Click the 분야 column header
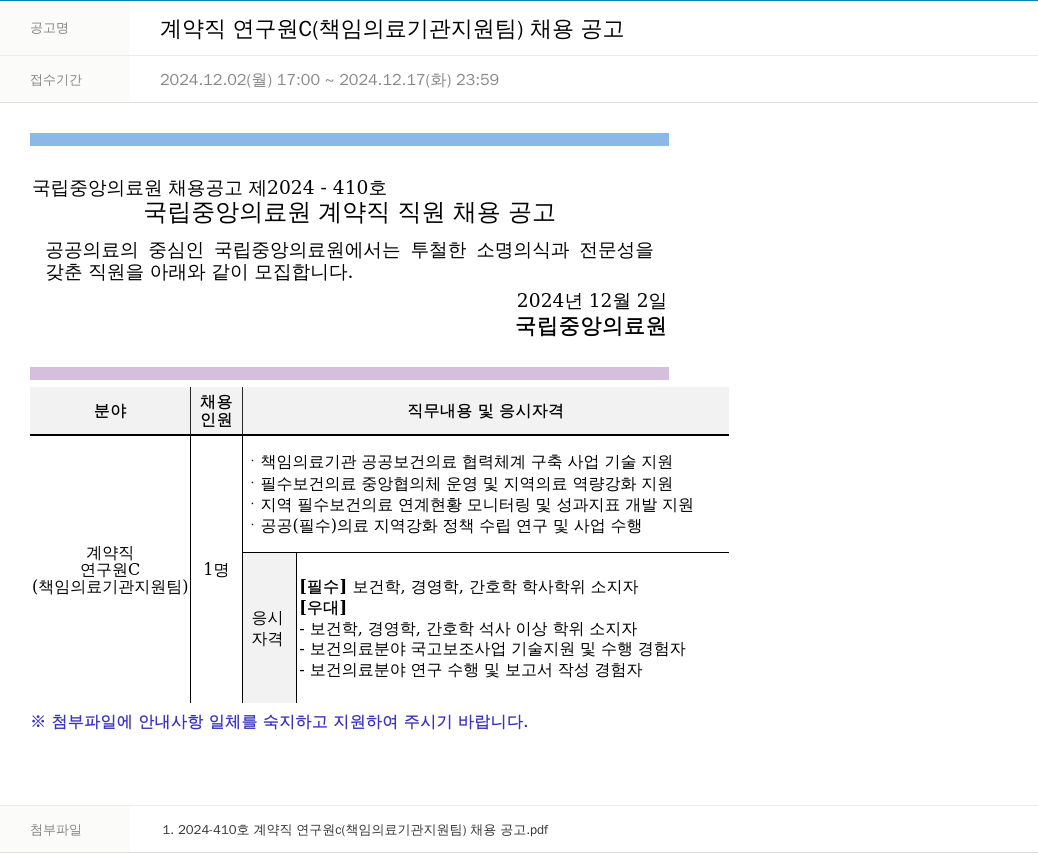This screenshot has height=854, width=1038. click(x=110, y=411)
